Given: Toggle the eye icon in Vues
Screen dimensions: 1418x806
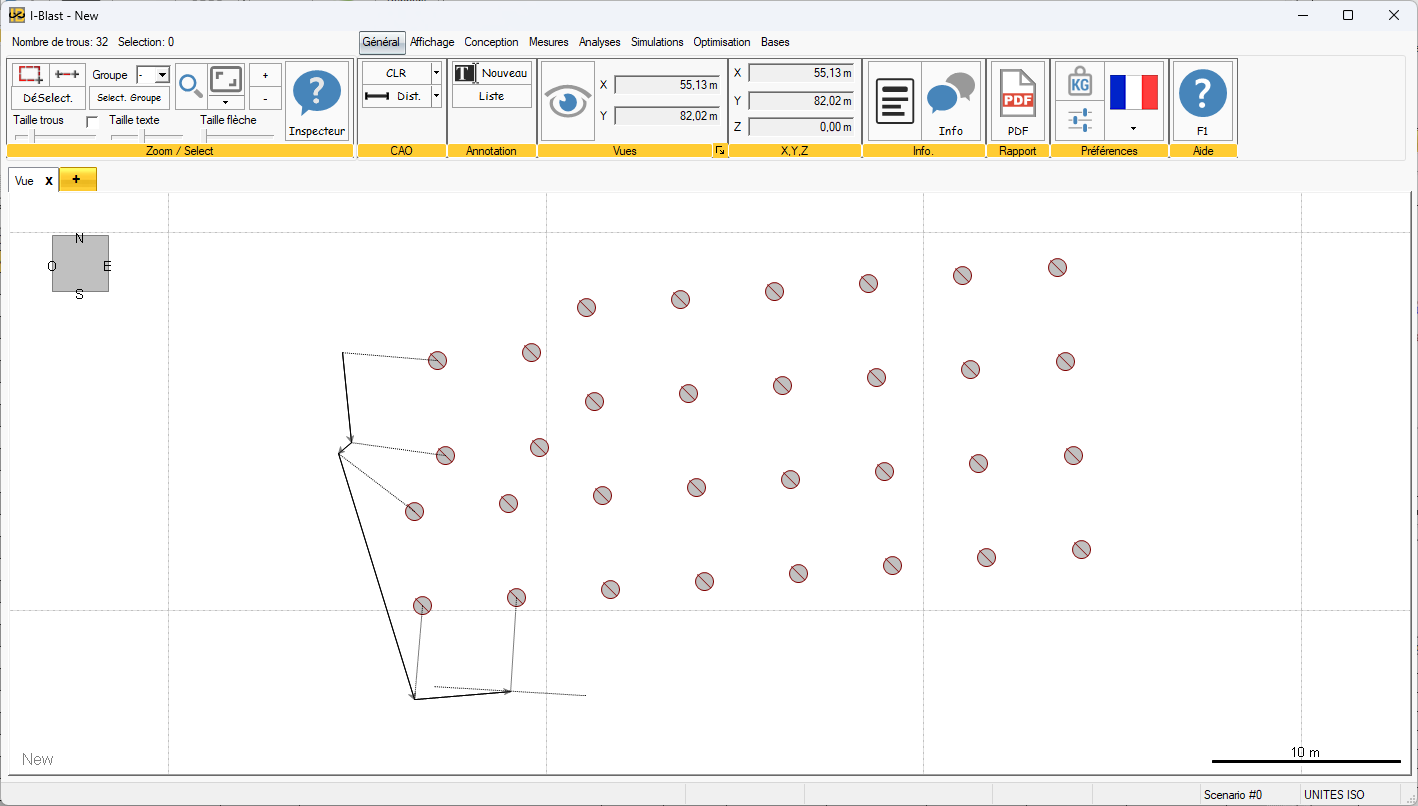Looking at the screenshot, I should (568, 101).
